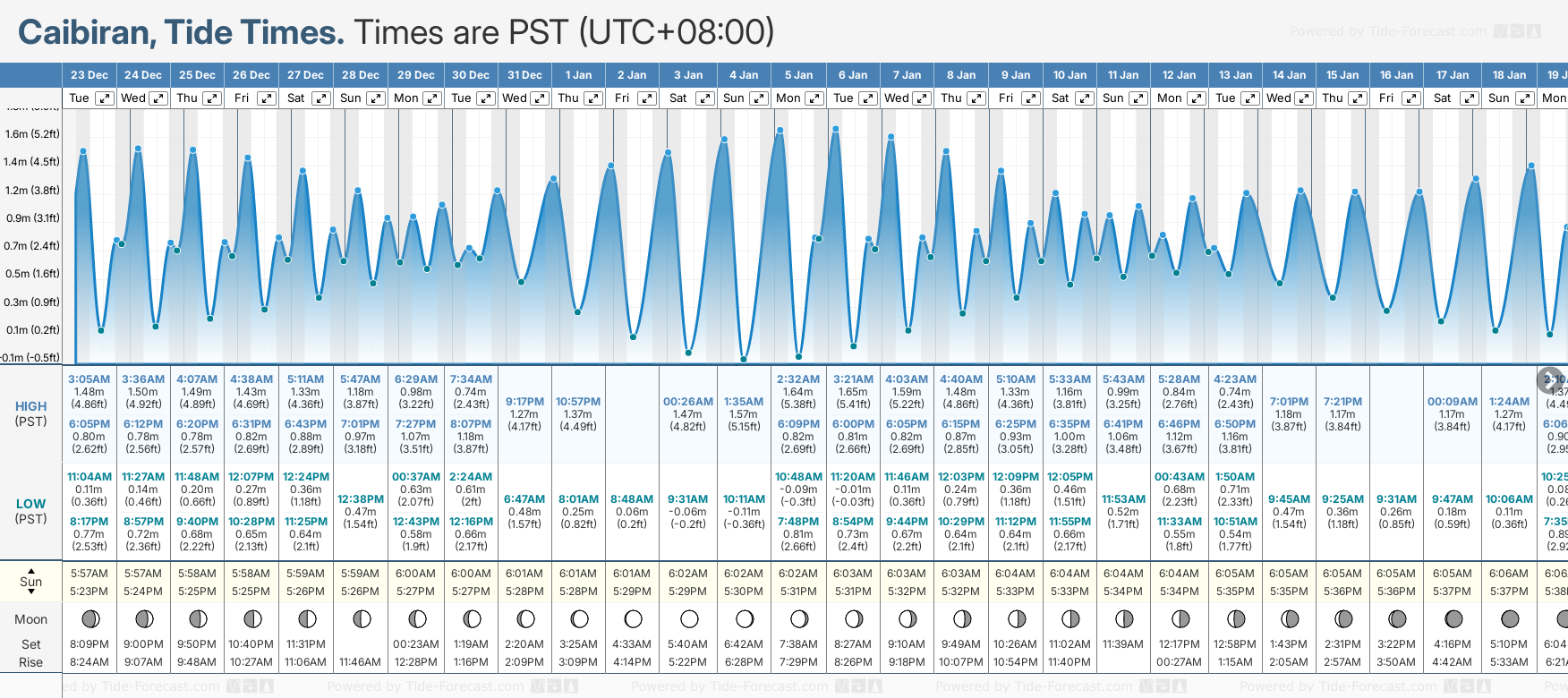
Task: Click the HIGH (PST) row label
Action: click(x=31, y=413)
